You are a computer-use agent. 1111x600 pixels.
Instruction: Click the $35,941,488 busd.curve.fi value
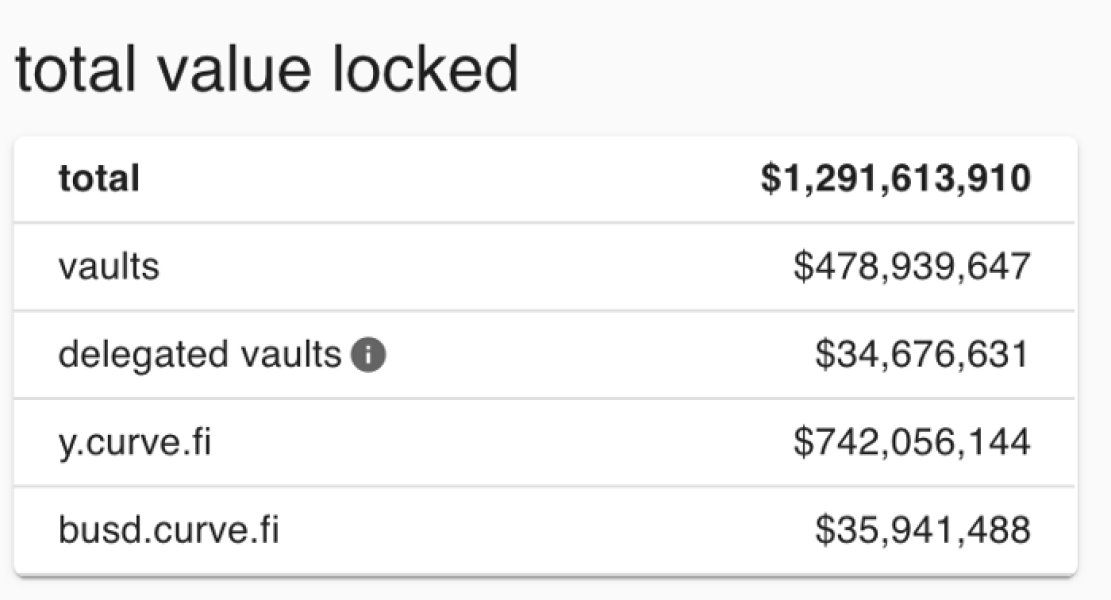[x=923, y=530]
